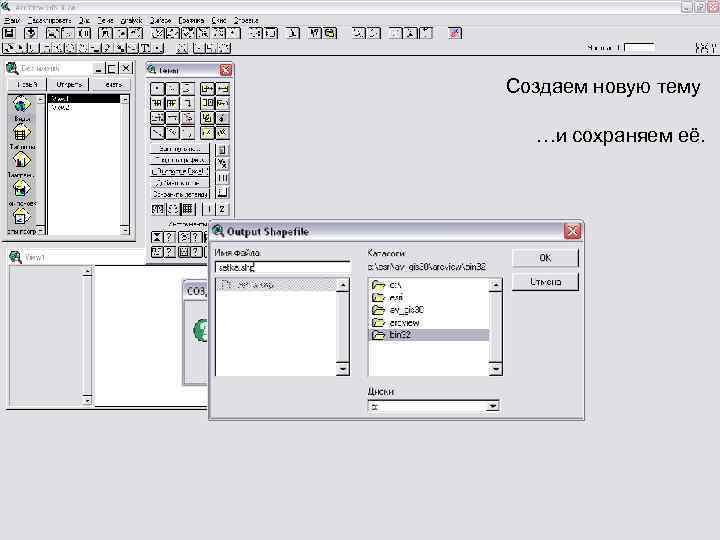Open the Окно menu

(219, 20)
